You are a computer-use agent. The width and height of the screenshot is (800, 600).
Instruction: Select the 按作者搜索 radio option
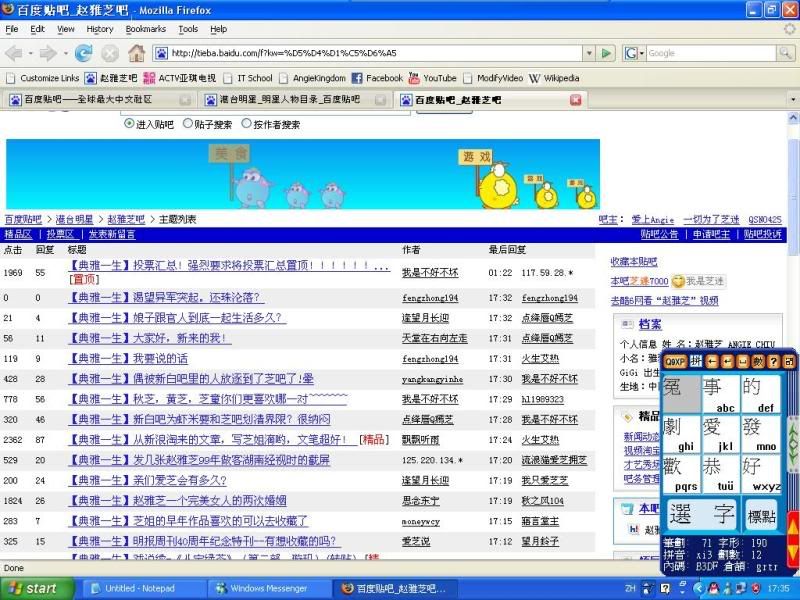(246, 123)
